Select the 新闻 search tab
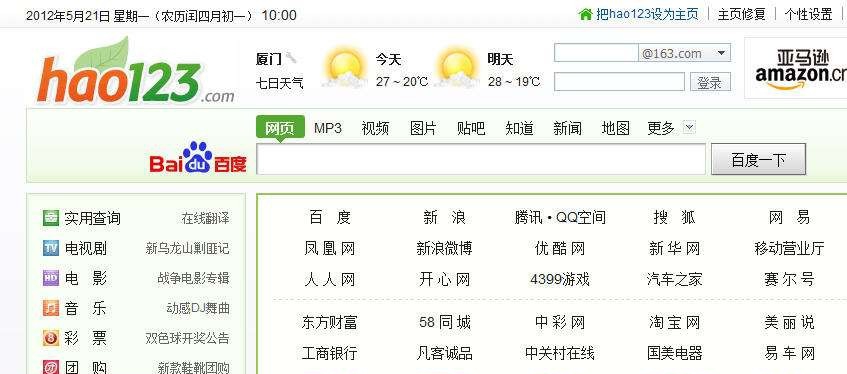The image size is (847, 374). pos(568,128)
